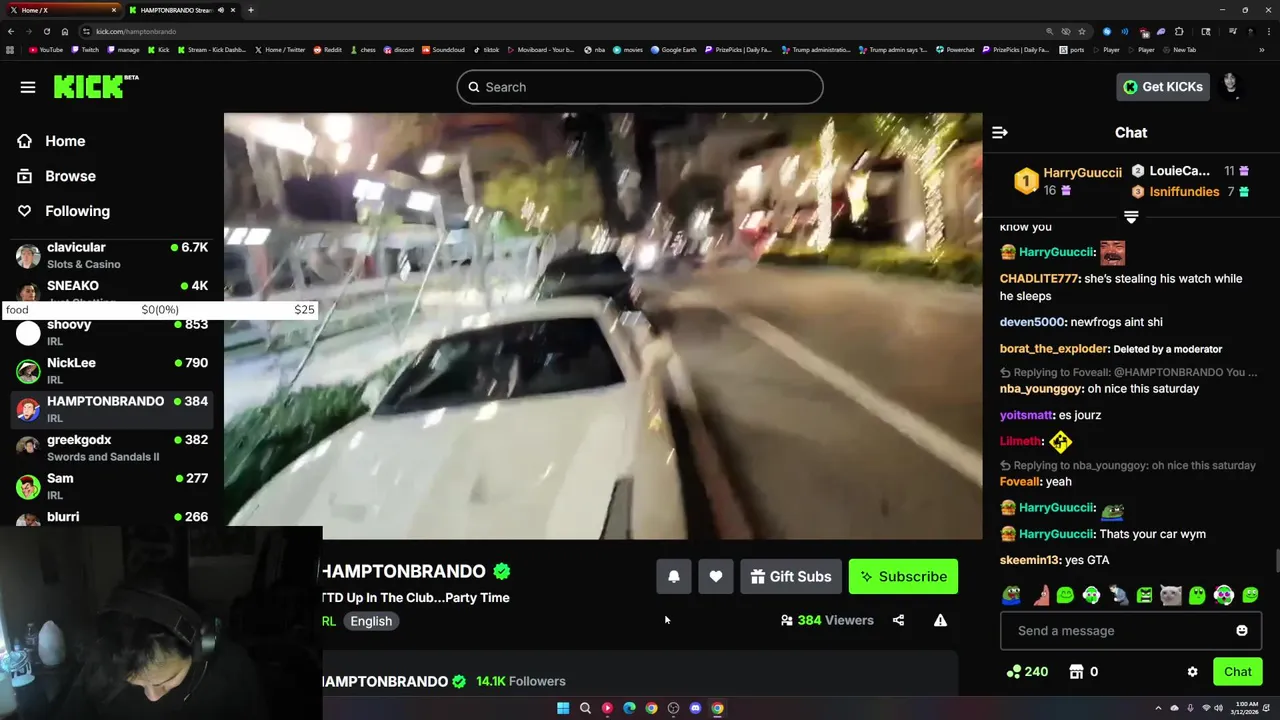1280x720 pixels.
Task: Click username deven5000 in chat
Action: pyautogui.click(x=1032, y=322)
